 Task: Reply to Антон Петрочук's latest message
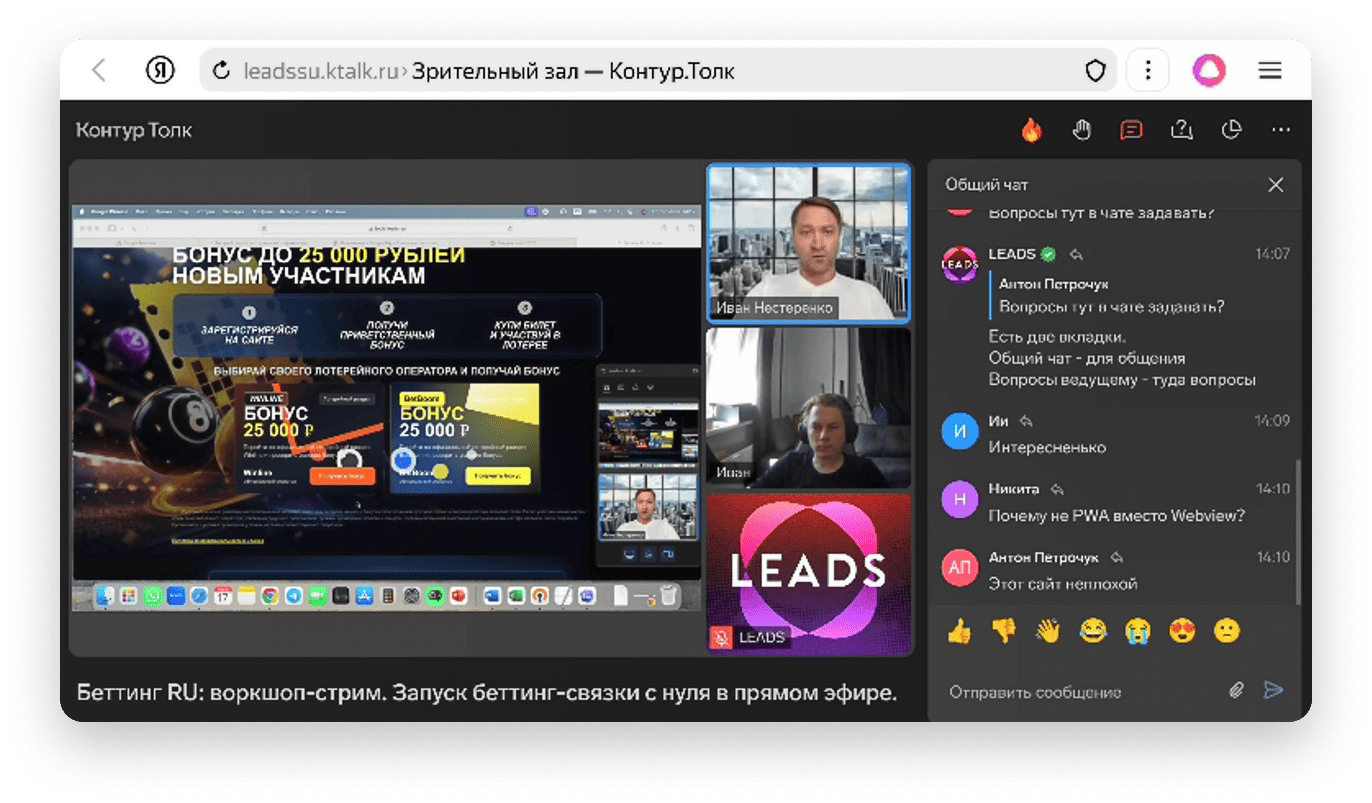pyautogui.click(x=1117, y=557)
